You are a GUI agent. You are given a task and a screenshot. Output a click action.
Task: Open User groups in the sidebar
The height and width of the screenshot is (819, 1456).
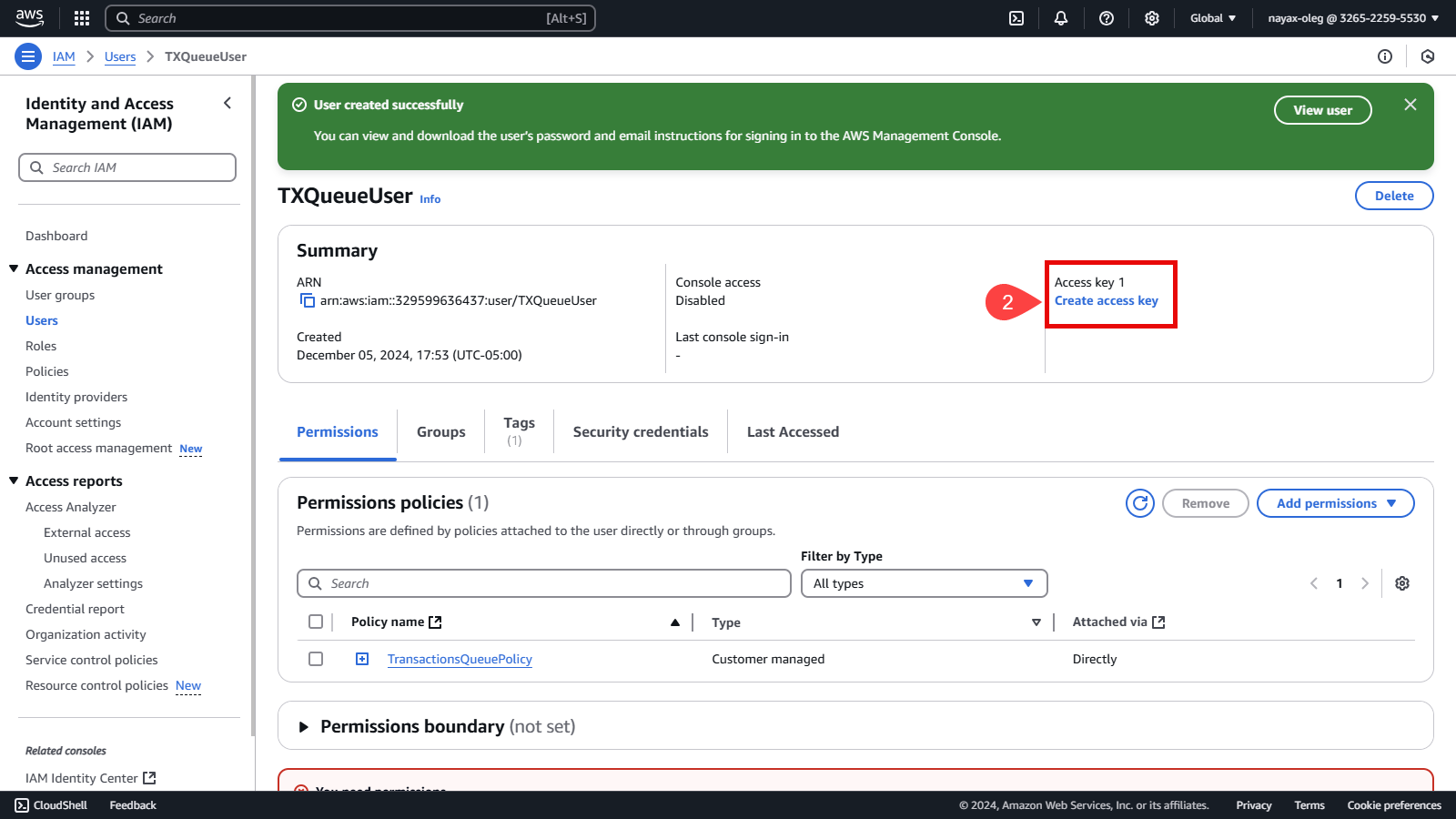[60, 295]
